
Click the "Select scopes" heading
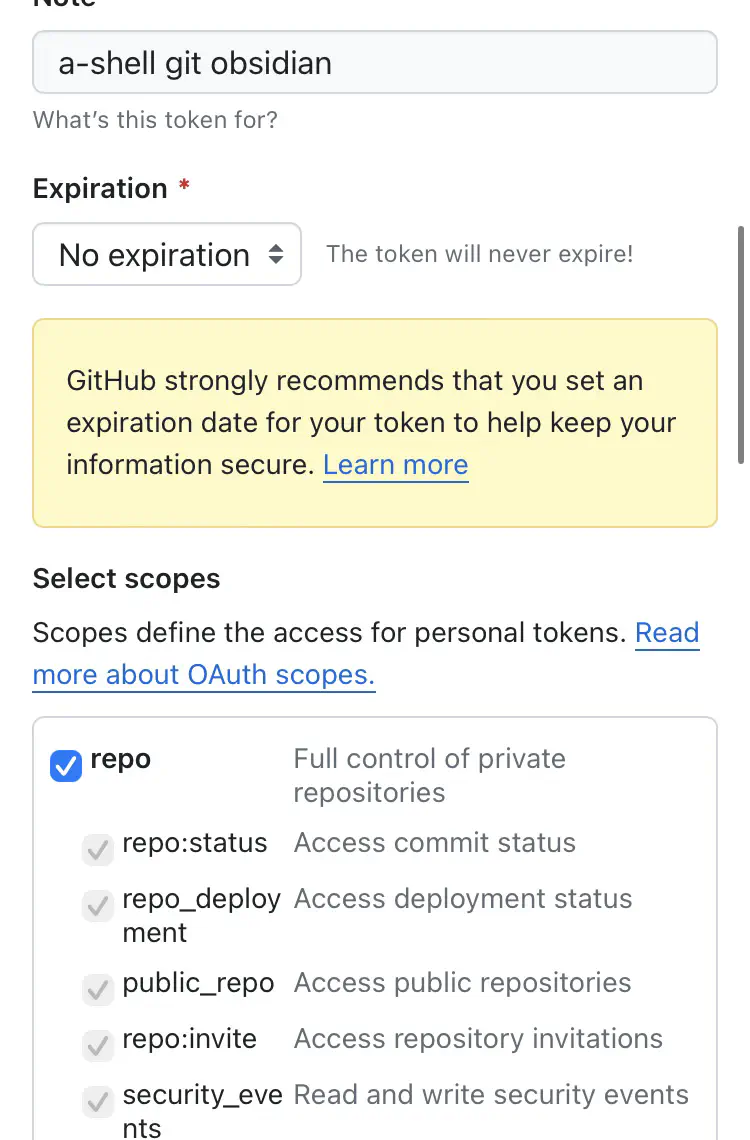pyautogui.click(x=126, y=579)
